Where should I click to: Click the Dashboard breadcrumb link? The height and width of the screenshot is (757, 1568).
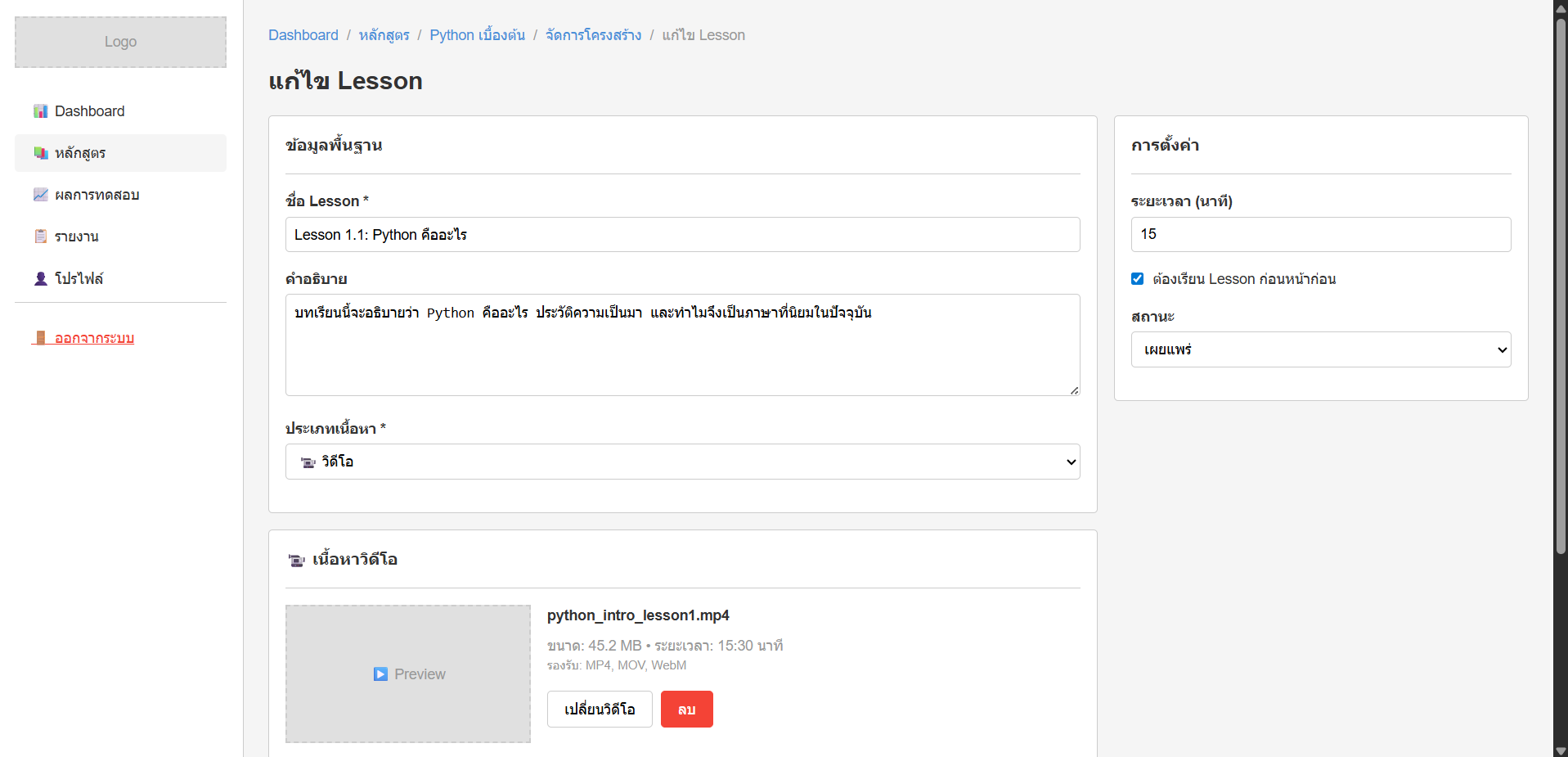pyautogui.click(x=303, y=35)
